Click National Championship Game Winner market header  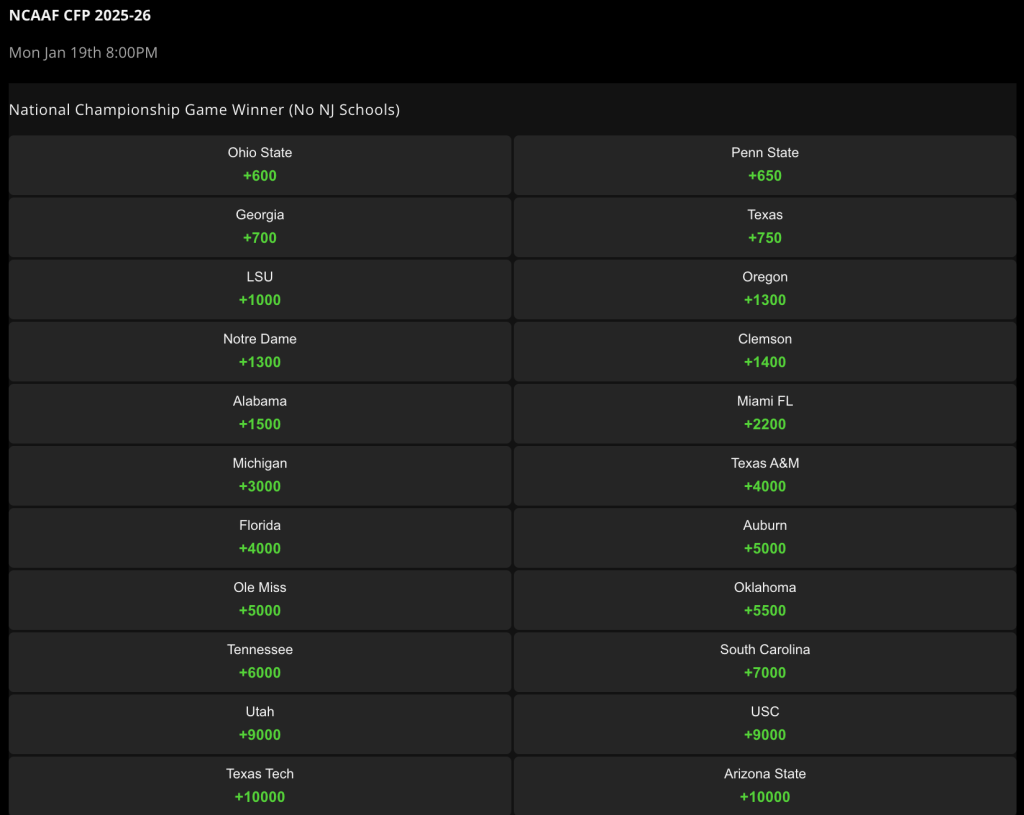point(204,110)
